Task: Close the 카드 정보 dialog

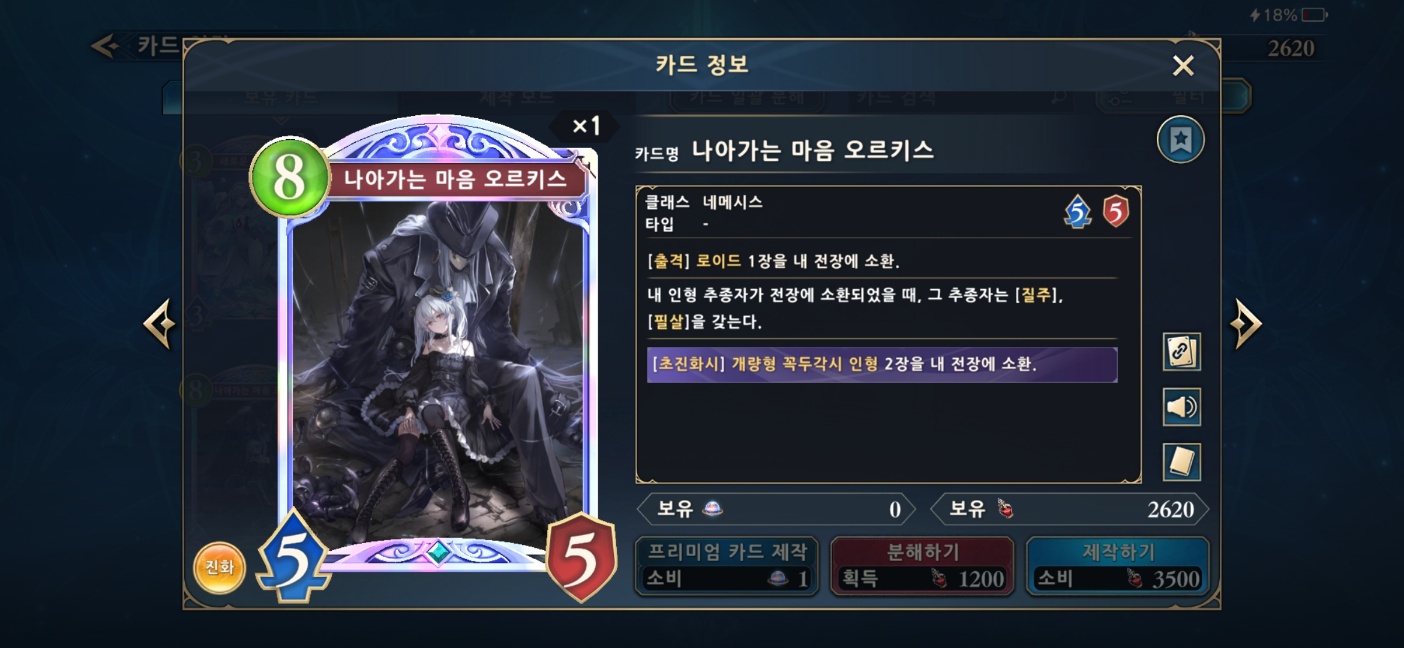Action: point(1183,66)
